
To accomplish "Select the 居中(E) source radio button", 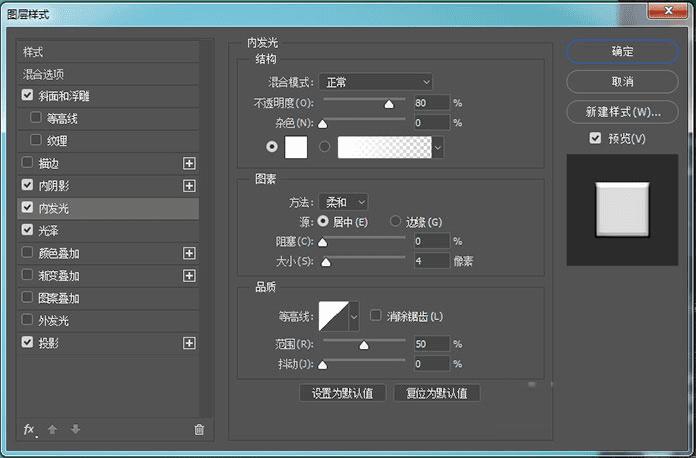I will (x=323, y=221).
